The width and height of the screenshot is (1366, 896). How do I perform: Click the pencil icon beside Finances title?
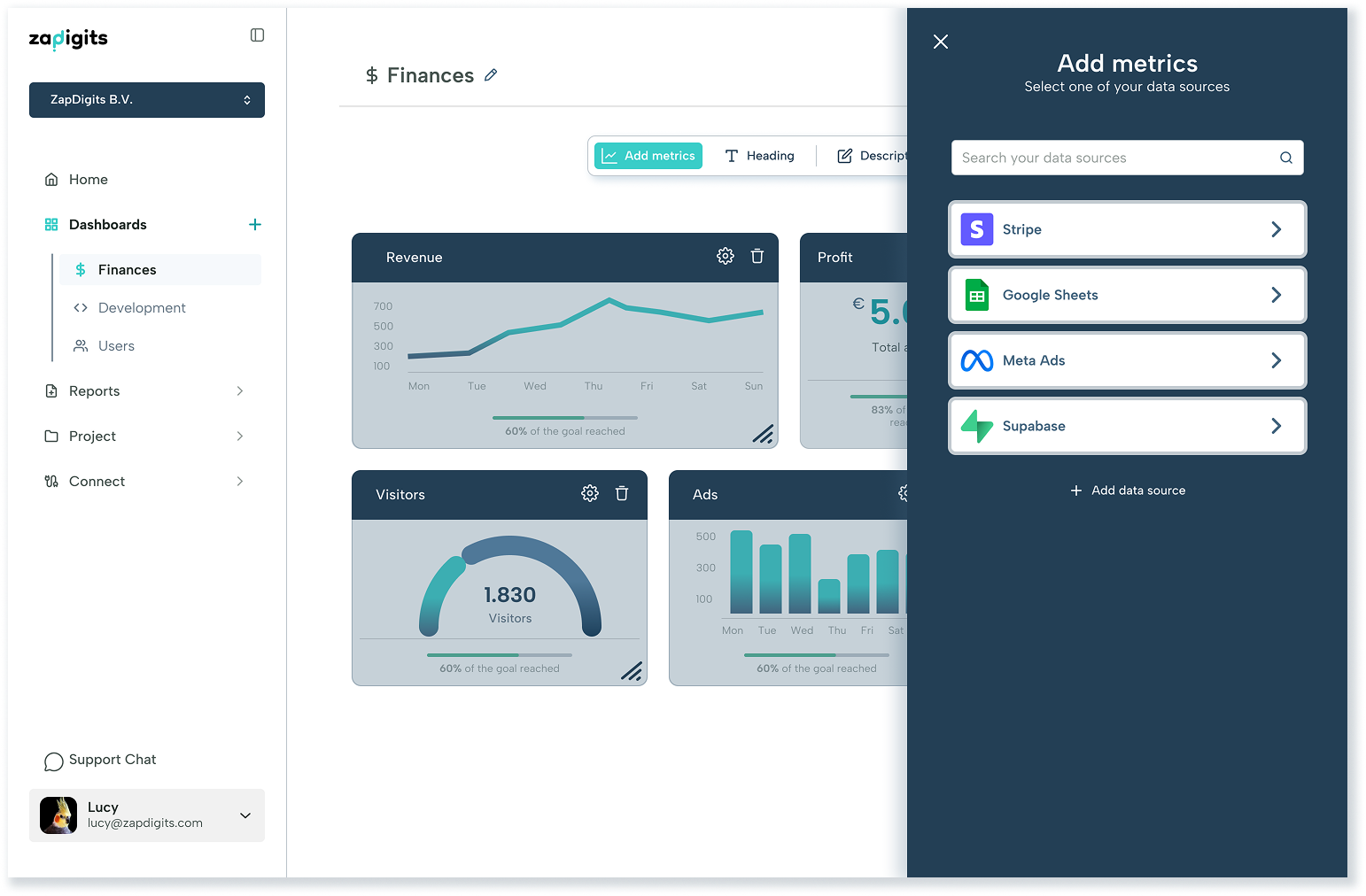pos(491,75)
